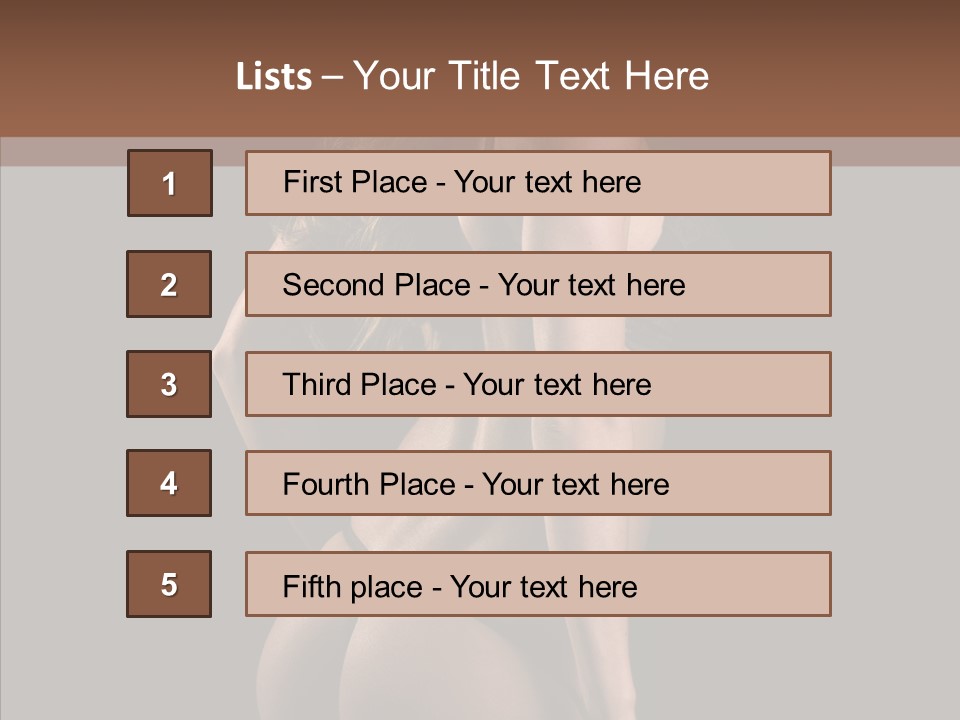
Task: Select the number 2 box
Action: coord(169,284)
